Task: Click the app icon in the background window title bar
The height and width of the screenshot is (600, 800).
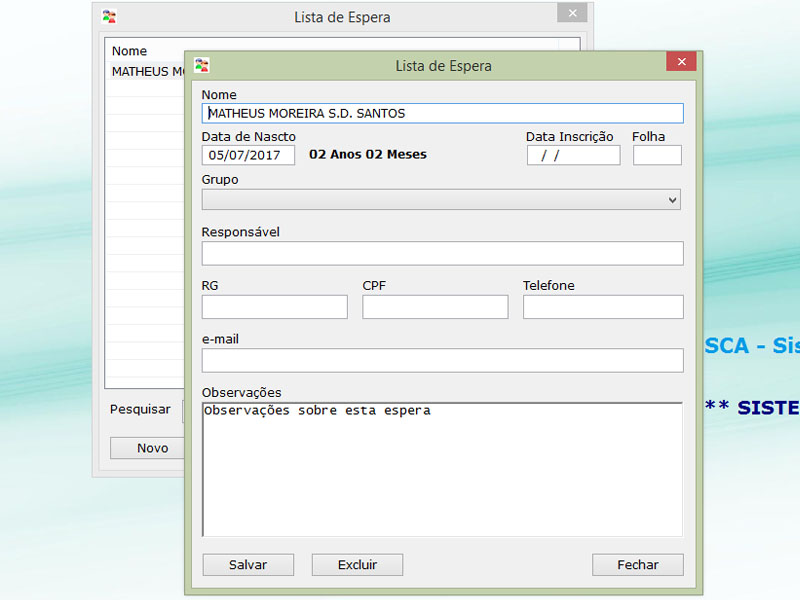Action: [110, 16]
